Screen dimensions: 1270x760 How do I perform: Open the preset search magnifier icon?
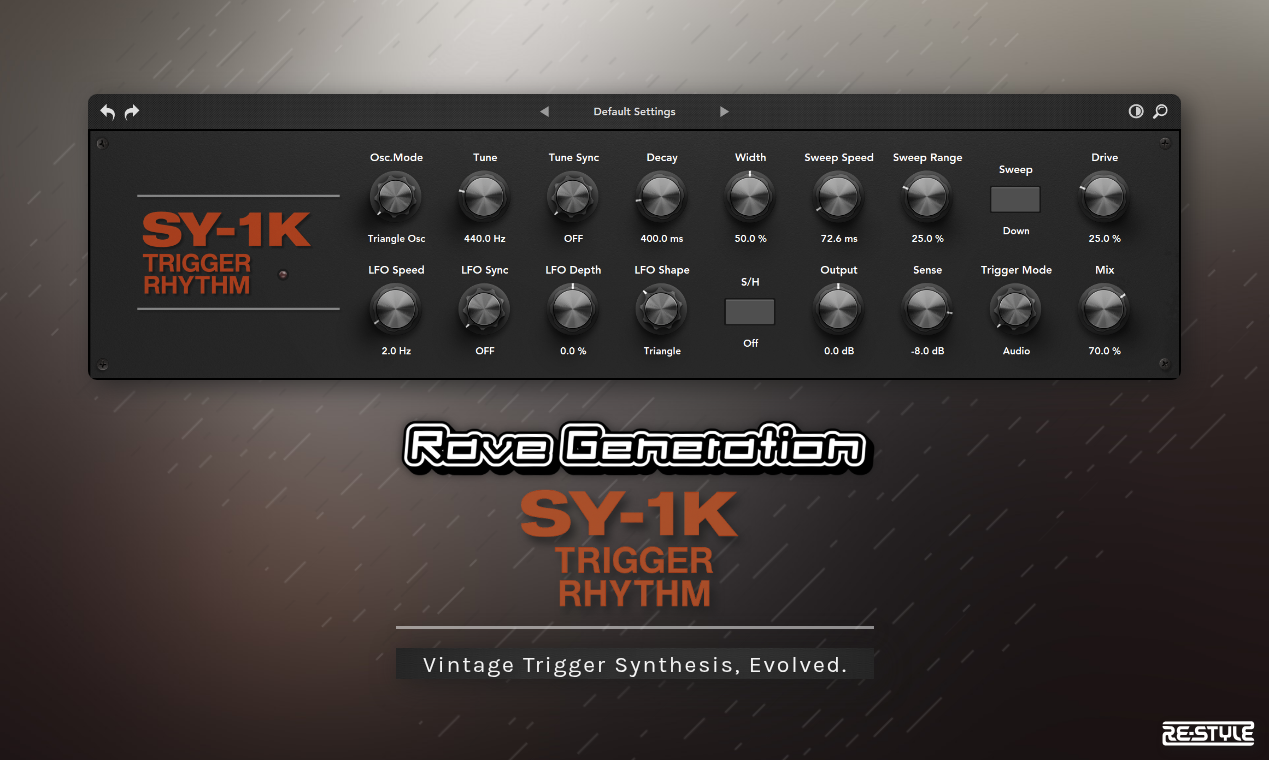pyautogui.click(x=1160, y=111)
